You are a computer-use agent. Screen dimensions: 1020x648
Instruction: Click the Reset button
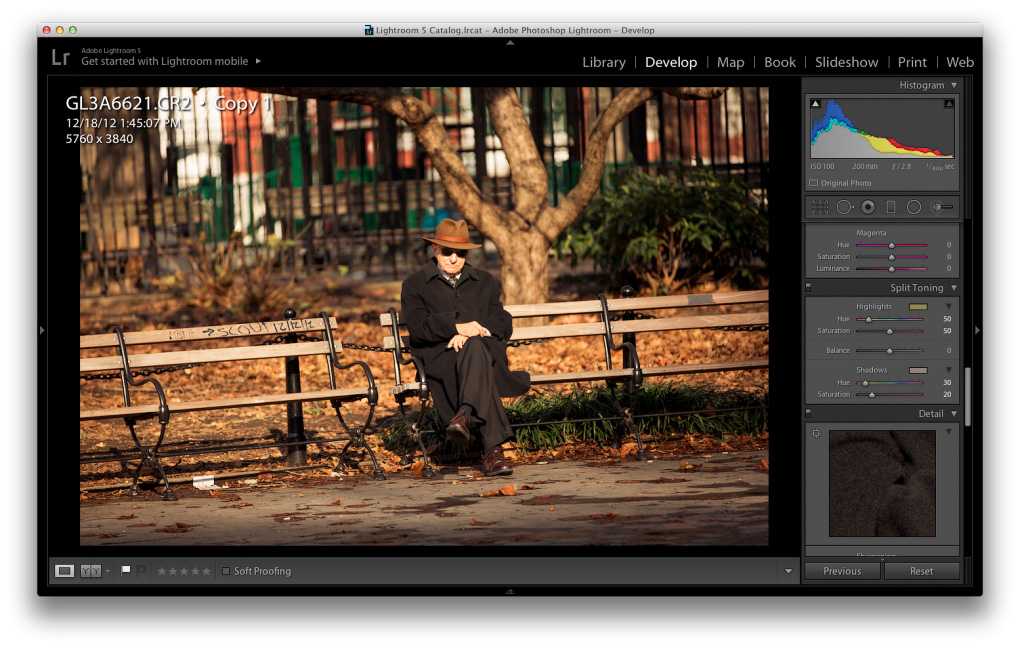[921, 571]
